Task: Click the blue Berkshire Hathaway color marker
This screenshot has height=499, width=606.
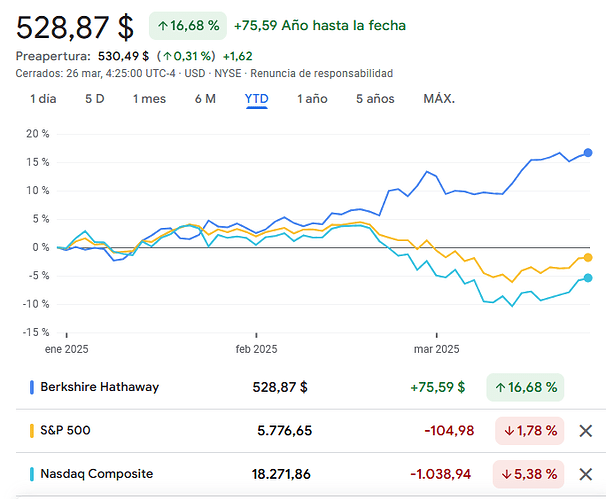Action: [x=33, y=387]
